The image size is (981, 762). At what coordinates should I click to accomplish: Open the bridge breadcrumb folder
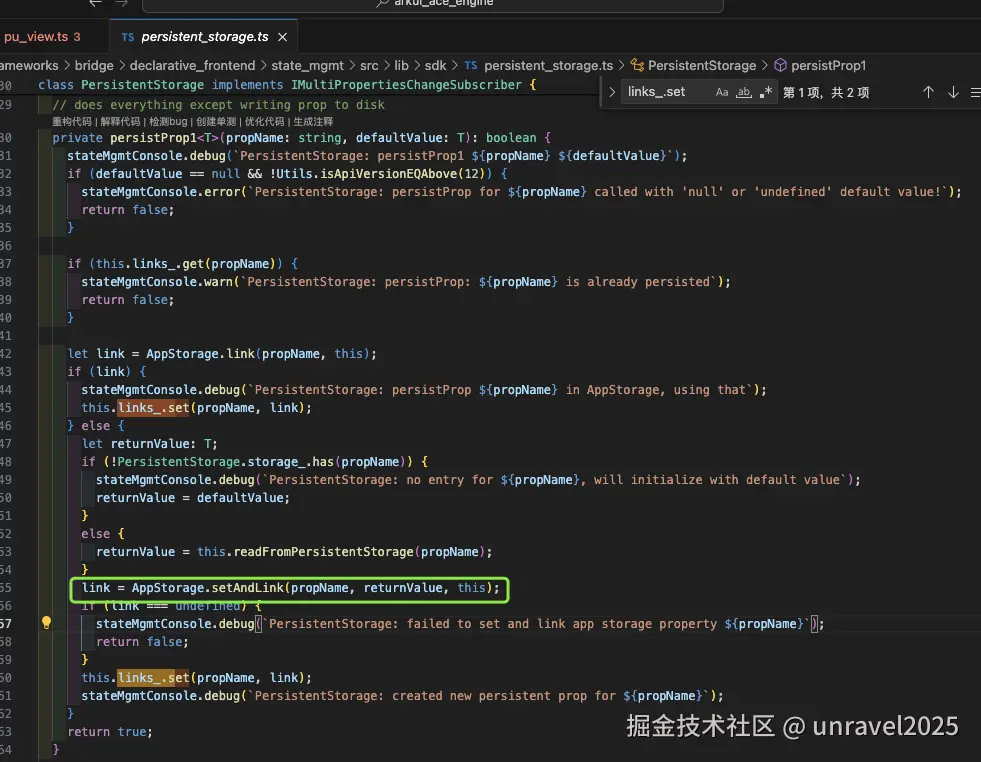point(94,66)
